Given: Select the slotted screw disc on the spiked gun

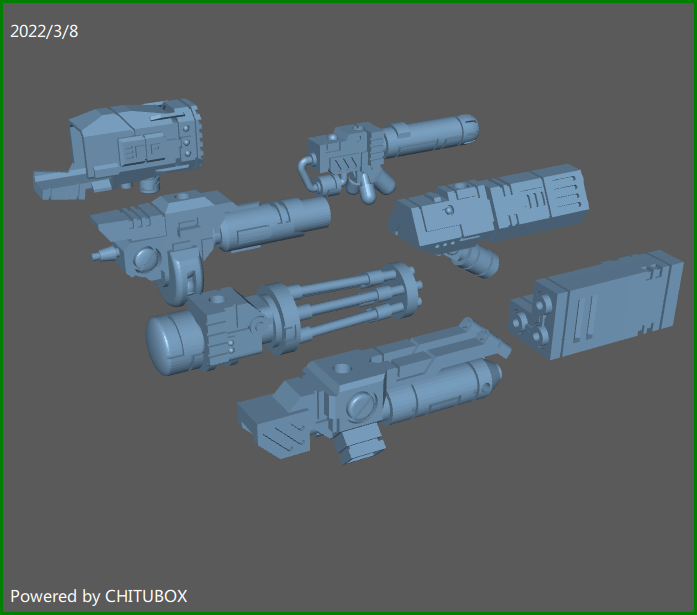Looking at the screenshot, I should [x=146, y=259].
